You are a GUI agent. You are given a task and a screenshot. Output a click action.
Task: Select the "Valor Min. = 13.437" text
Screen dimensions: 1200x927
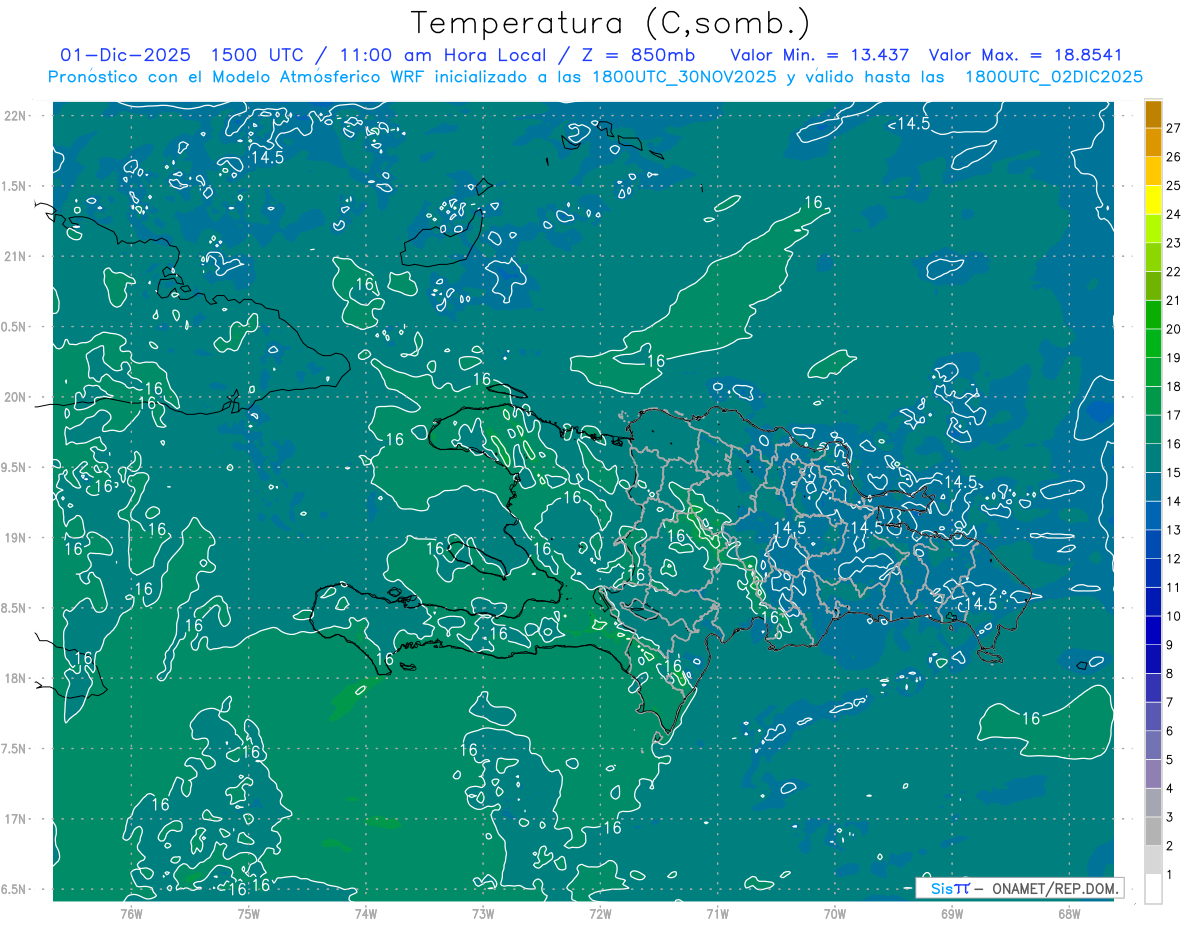click(x=820, y=55)
